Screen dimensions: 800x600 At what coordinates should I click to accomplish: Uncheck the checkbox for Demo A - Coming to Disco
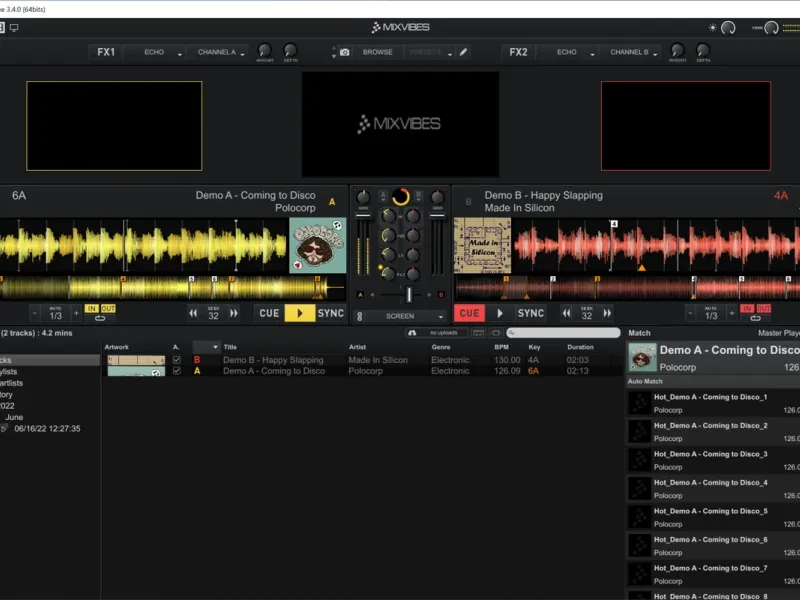(177, 371)
